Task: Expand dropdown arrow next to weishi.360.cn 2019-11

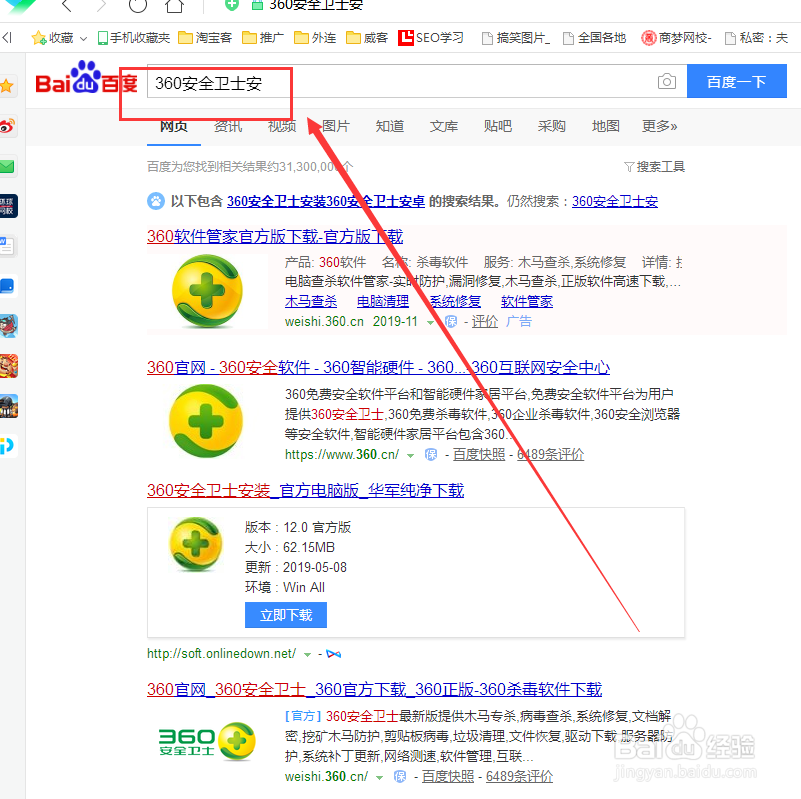Action: (430, 322)
